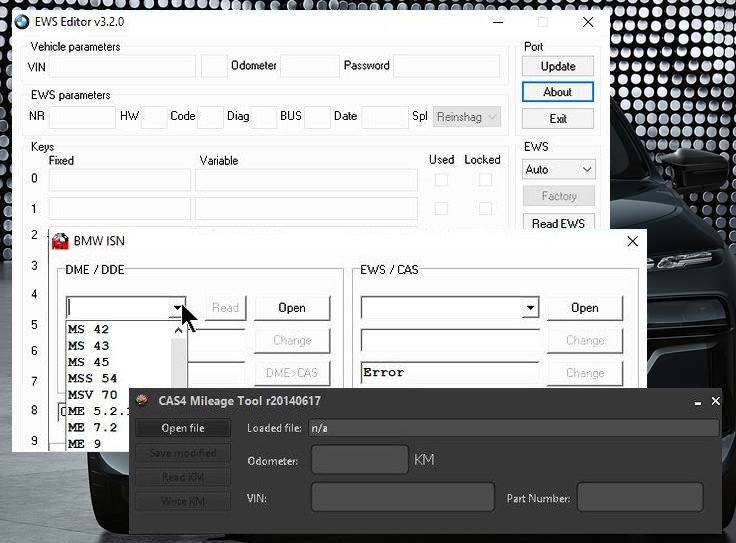736x543 pixels.
Task: Toggle Locked checkbox for key 1
Action: click(x=485, y=208)
